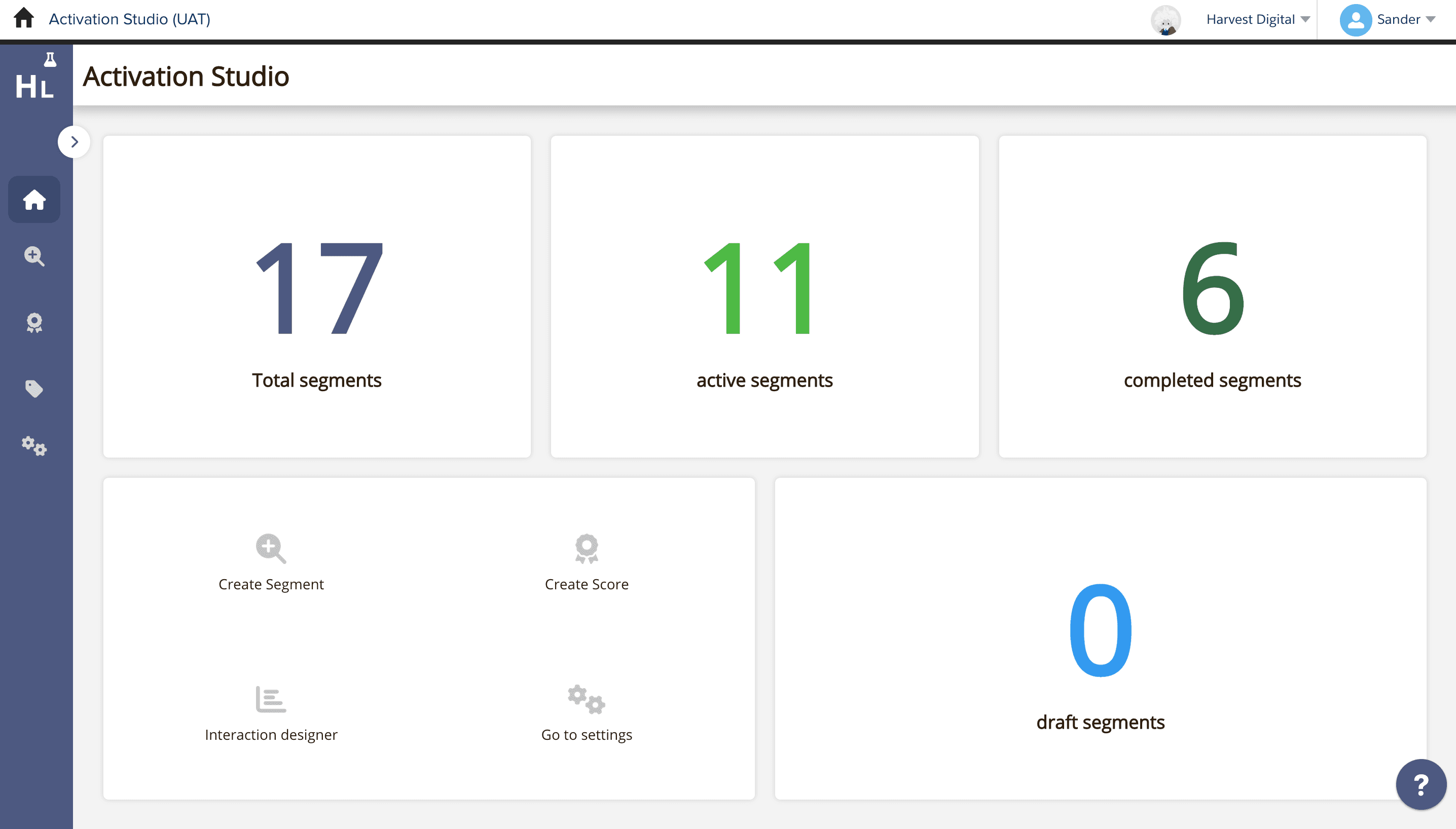Open the Total segments card
1456x829 pixels.
[x=317, y=296]
